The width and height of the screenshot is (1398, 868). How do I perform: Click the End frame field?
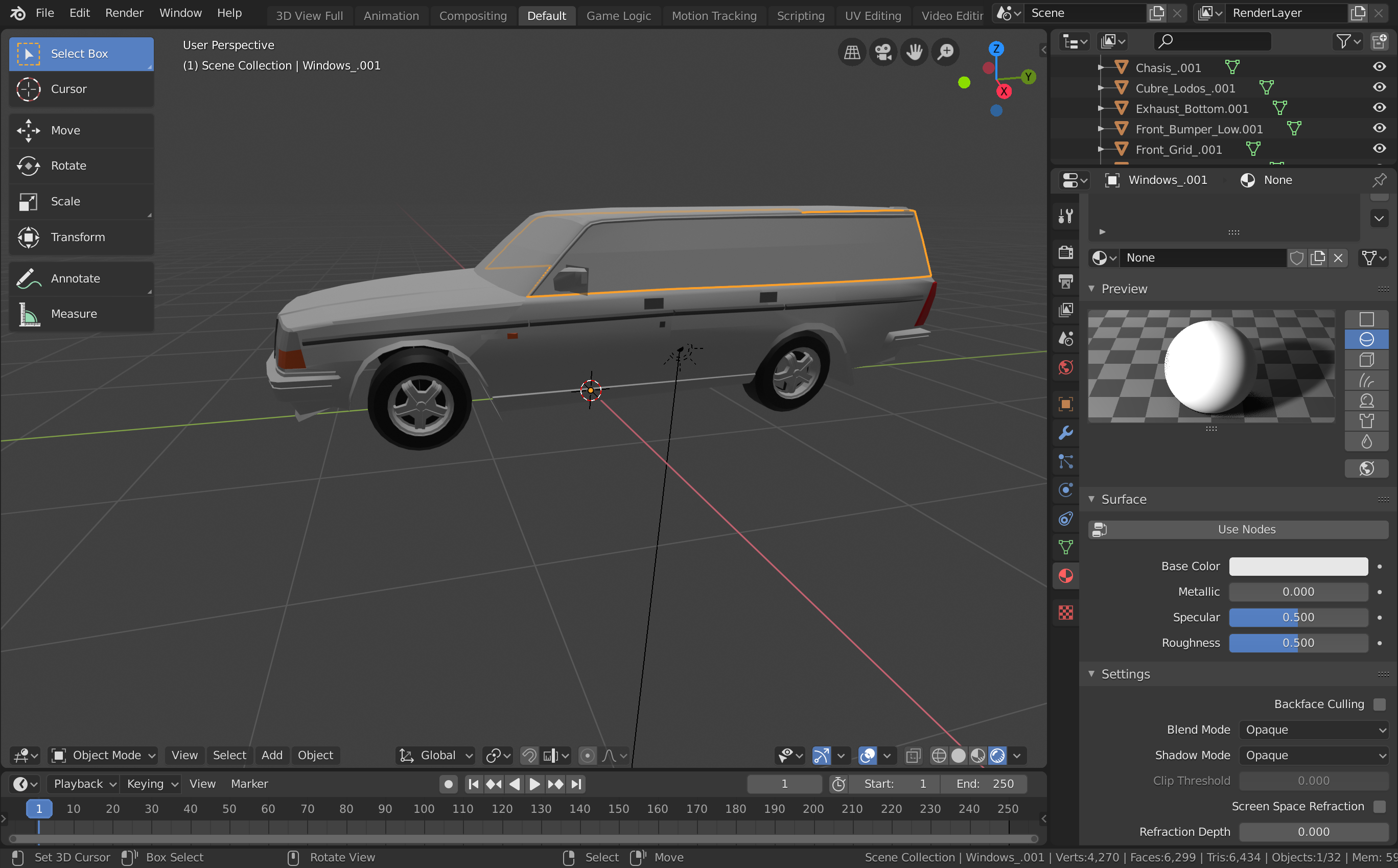click(984, 784)
